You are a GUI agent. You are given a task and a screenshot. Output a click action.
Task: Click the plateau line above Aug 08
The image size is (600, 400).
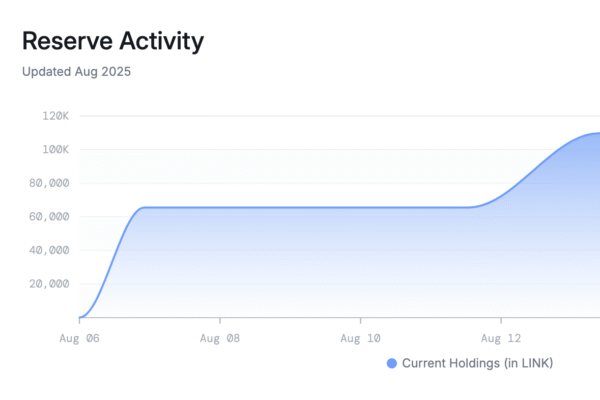(x=219, y=207)
